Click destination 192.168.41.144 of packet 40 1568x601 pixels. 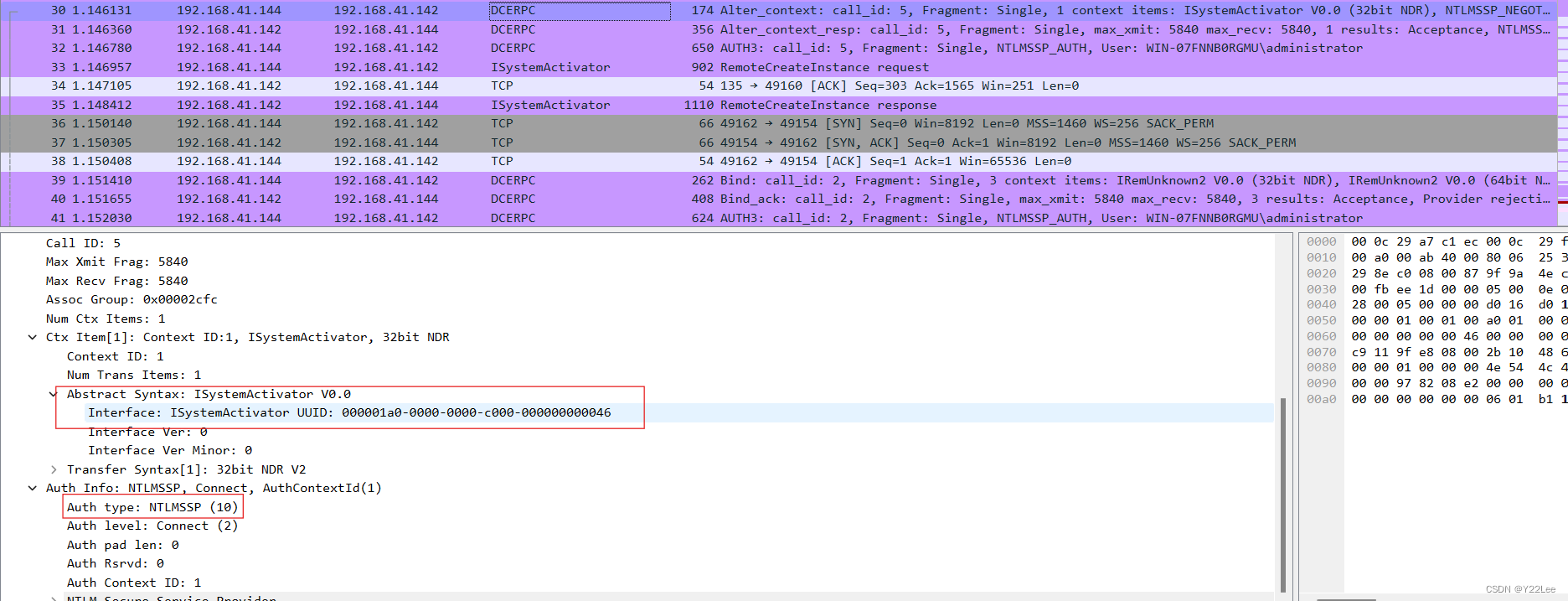click(386, 199)
